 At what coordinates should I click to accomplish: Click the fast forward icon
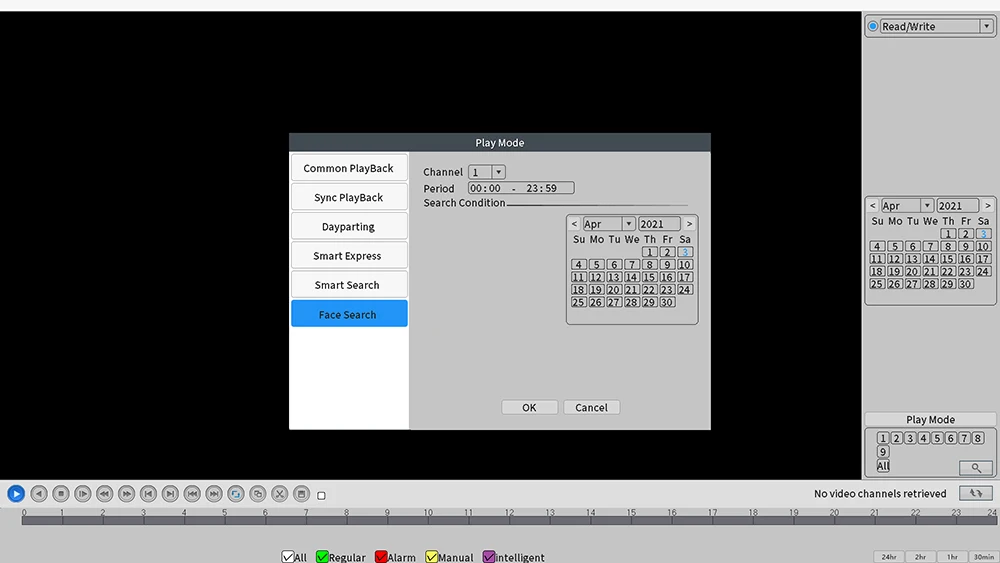pos(126,494)
